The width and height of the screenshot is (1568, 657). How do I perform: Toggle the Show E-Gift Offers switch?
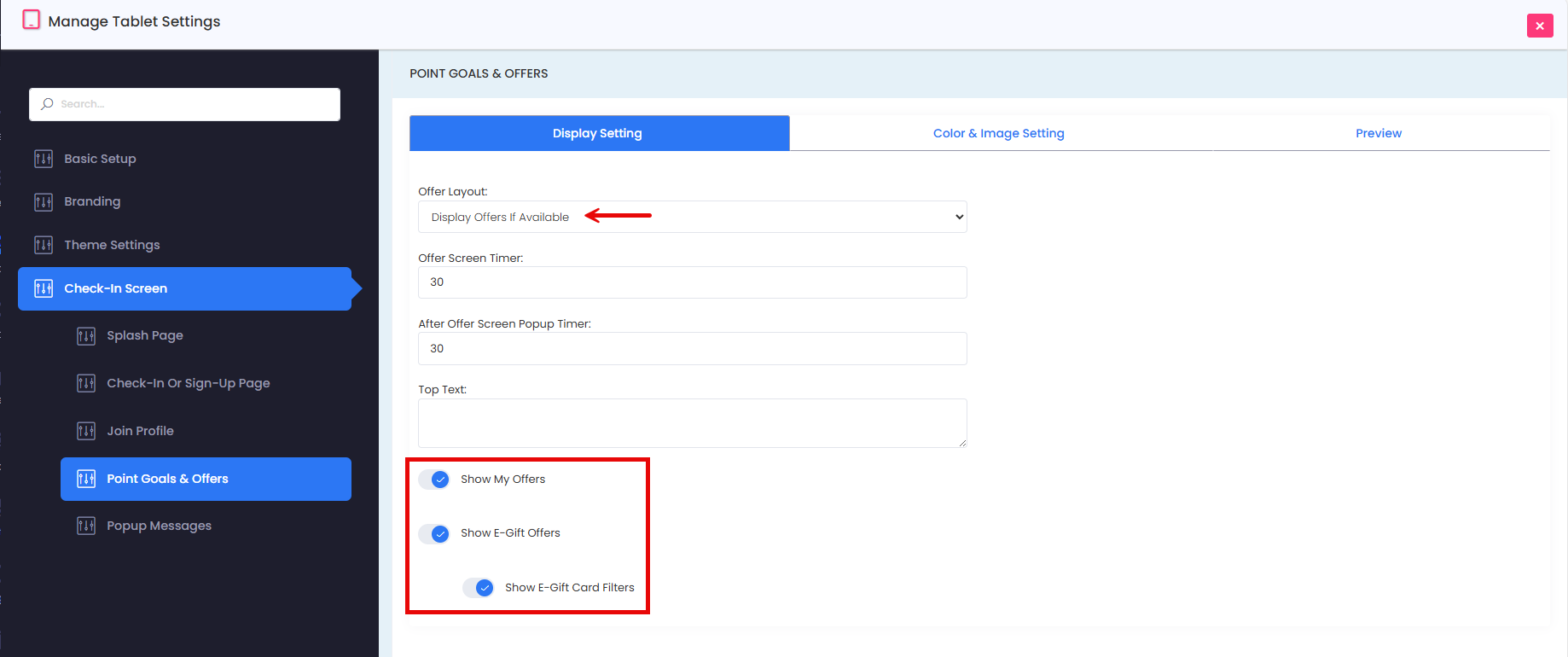(x=434, y=534)
